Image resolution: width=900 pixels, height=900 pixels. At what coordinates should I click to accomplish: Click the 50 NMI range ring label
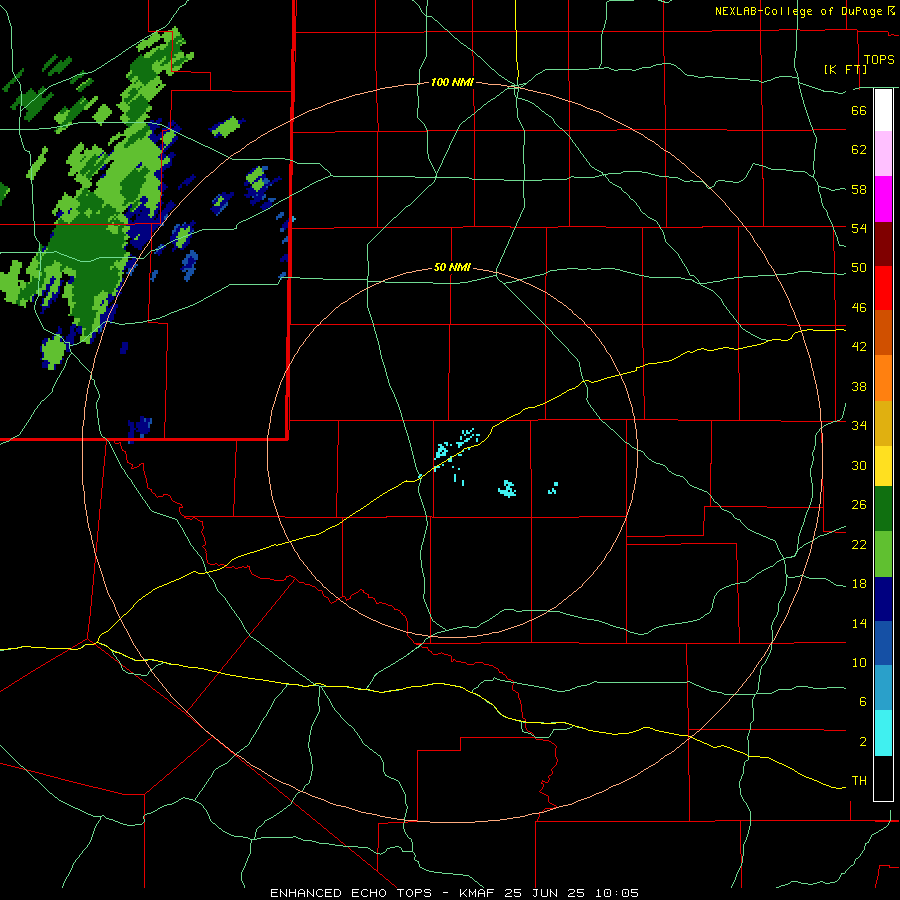pyautogui.click(x=452, y=267)
